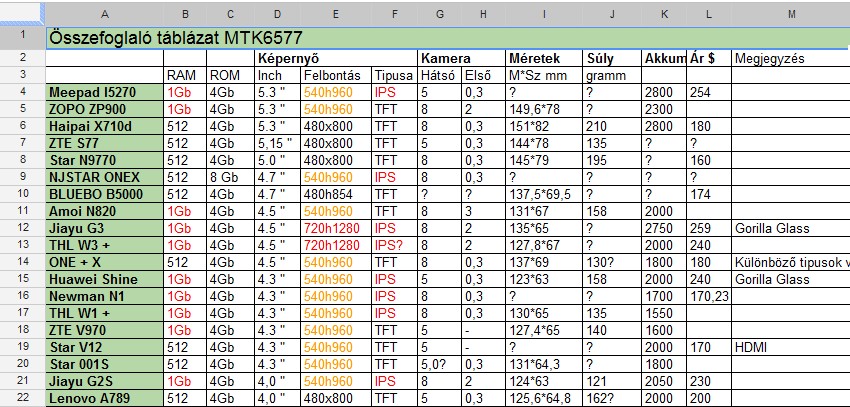850x407 pixels.
Task: Click the '127,8*67' dimensions cell
Action: pyautogui.click(x=545, y=245)
